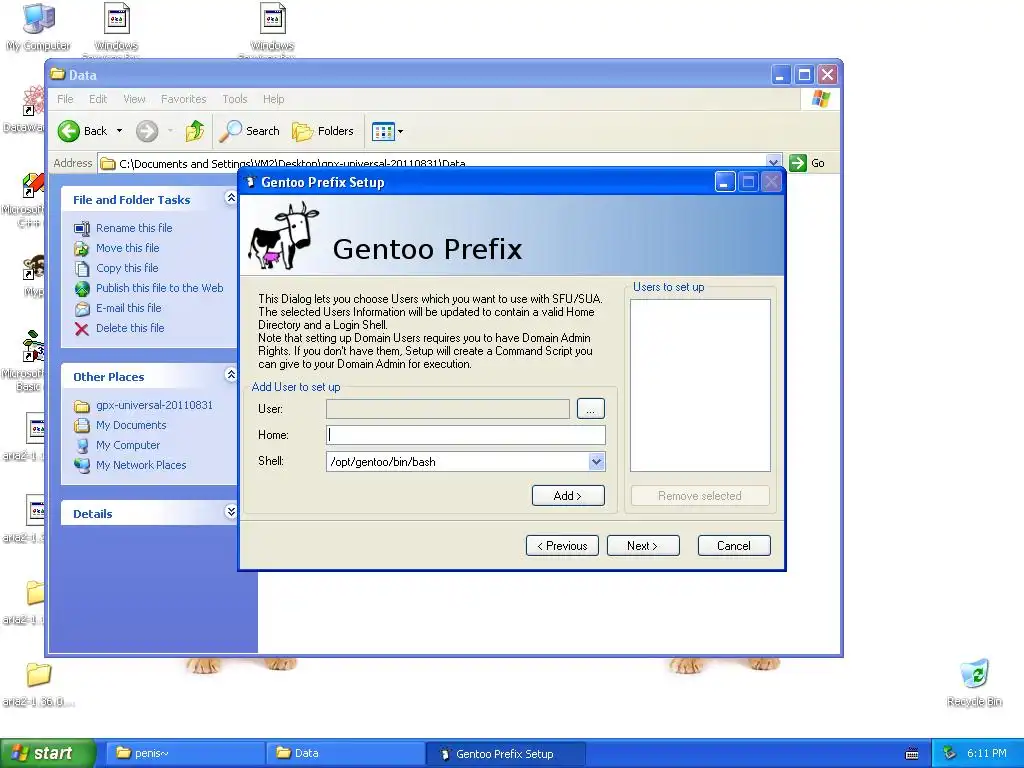The image size is (1024, 768).
Task: Toggle the Folders pane button
Action: (x=323, y=131)
